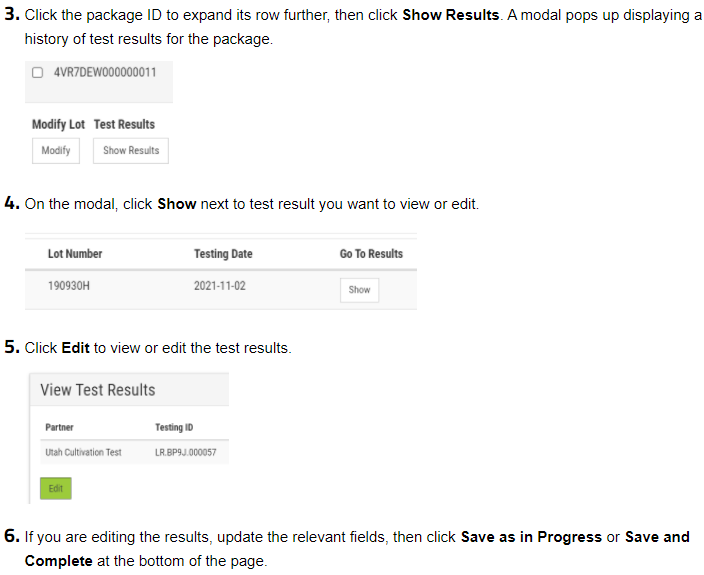
Task: Click the Testing ID column header
Action: 174,427
